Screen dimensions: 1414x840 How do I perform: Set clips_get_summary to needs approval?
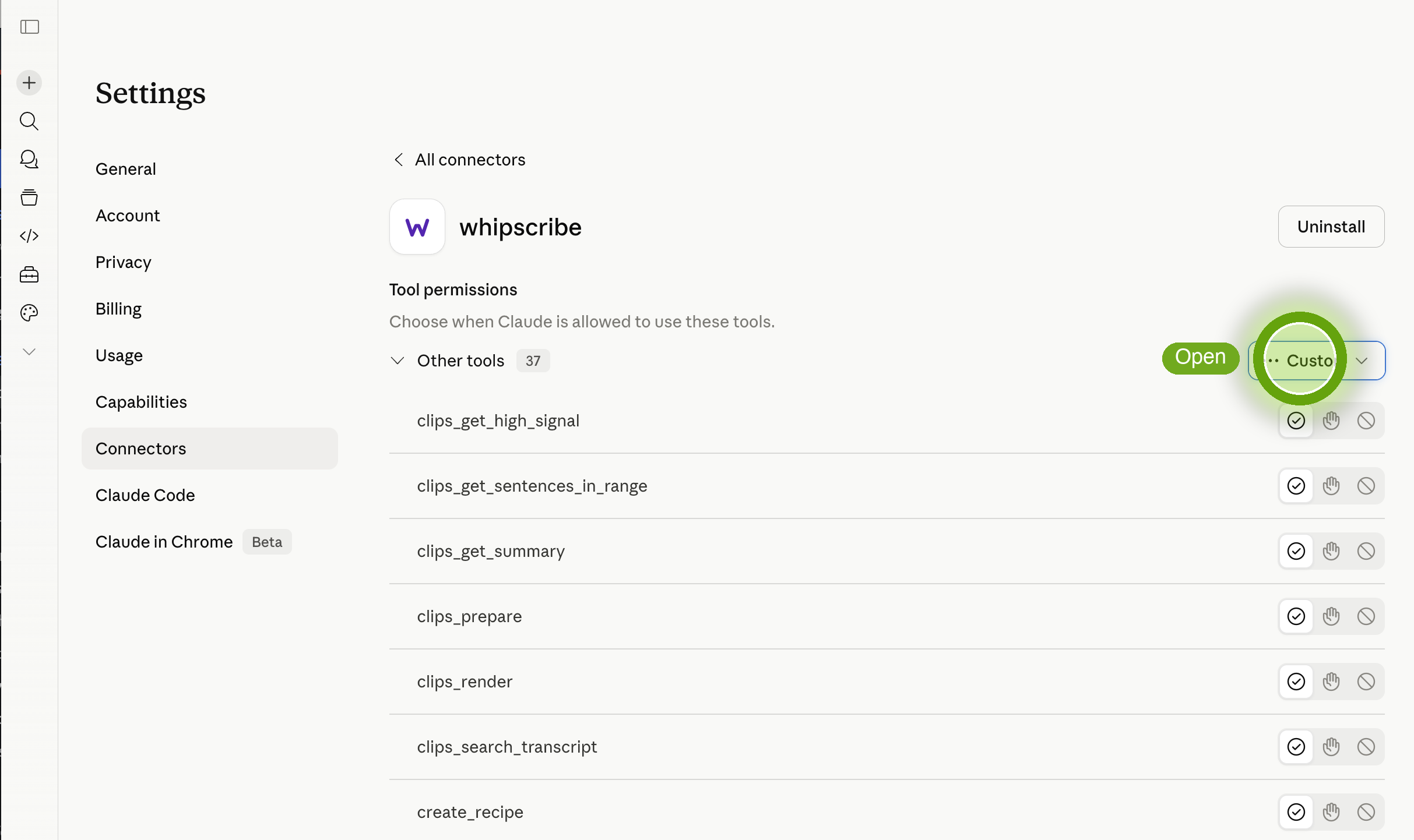[x=1331, y=551]
